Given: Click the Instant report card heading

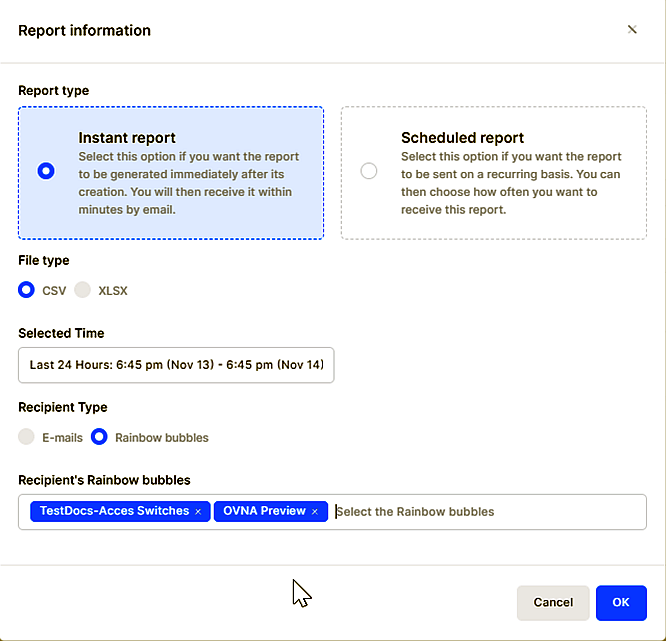Looking at the screenshot, I should pos(127,138).
